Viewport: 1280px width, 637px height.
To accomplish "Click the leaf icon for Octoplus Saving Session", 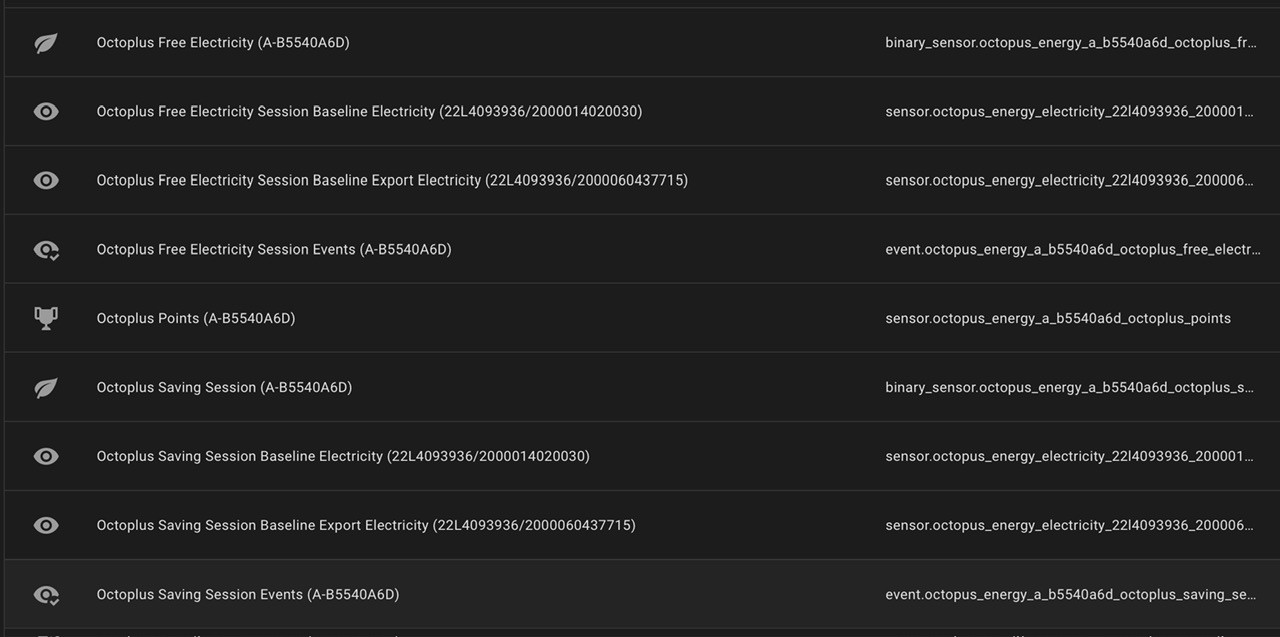I will [46, 388].
